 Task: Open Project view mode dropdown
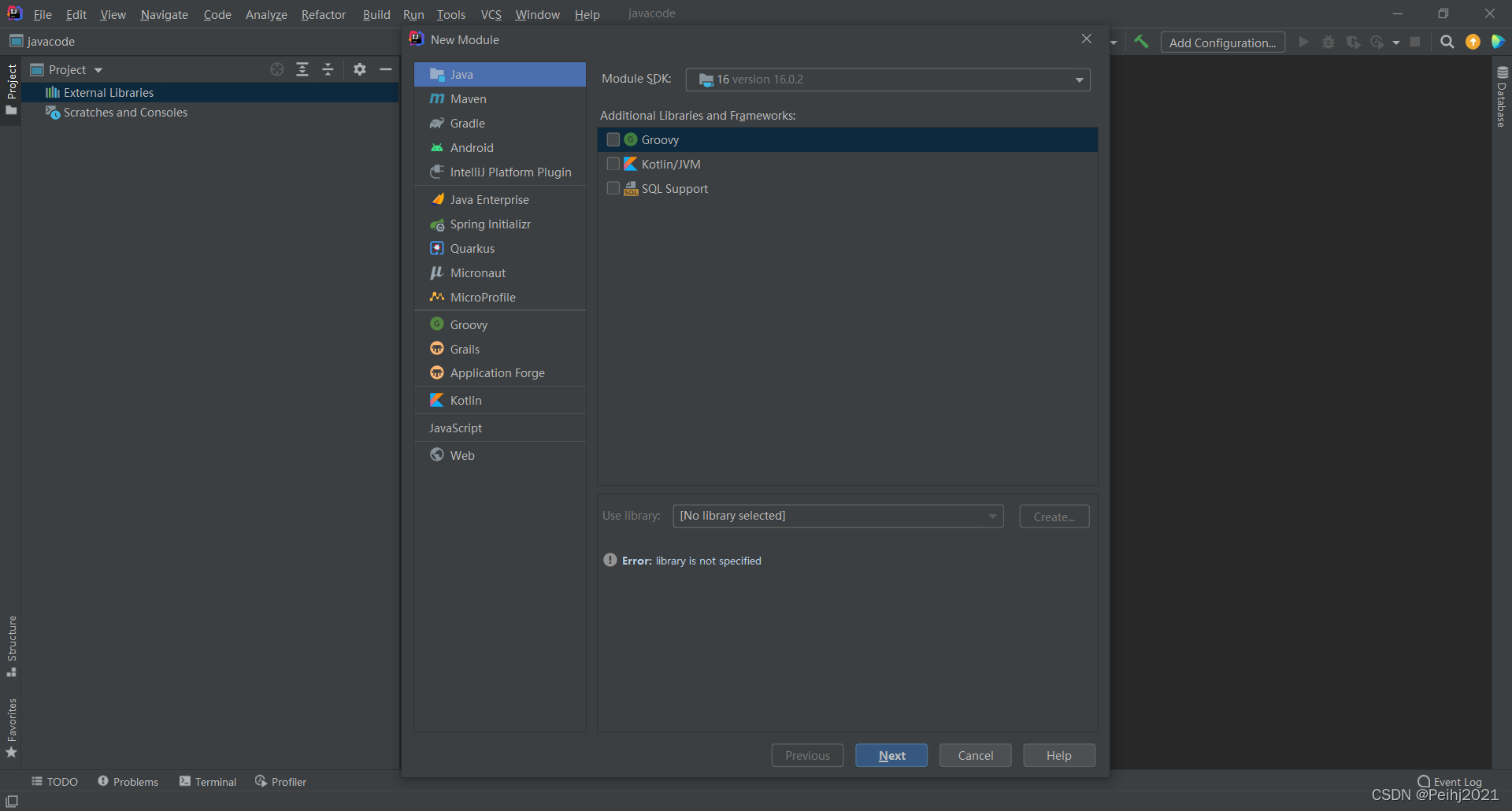pos(98,70)
